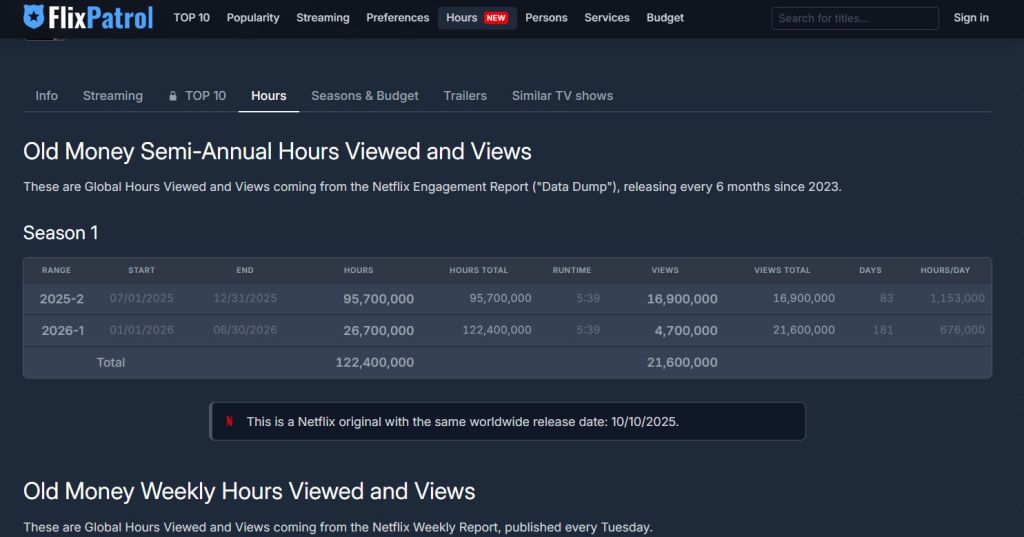Viewport: 1024px width, 537px height.
Task: Go to Streaming in top navigation
Action: (x=323, y=18)
